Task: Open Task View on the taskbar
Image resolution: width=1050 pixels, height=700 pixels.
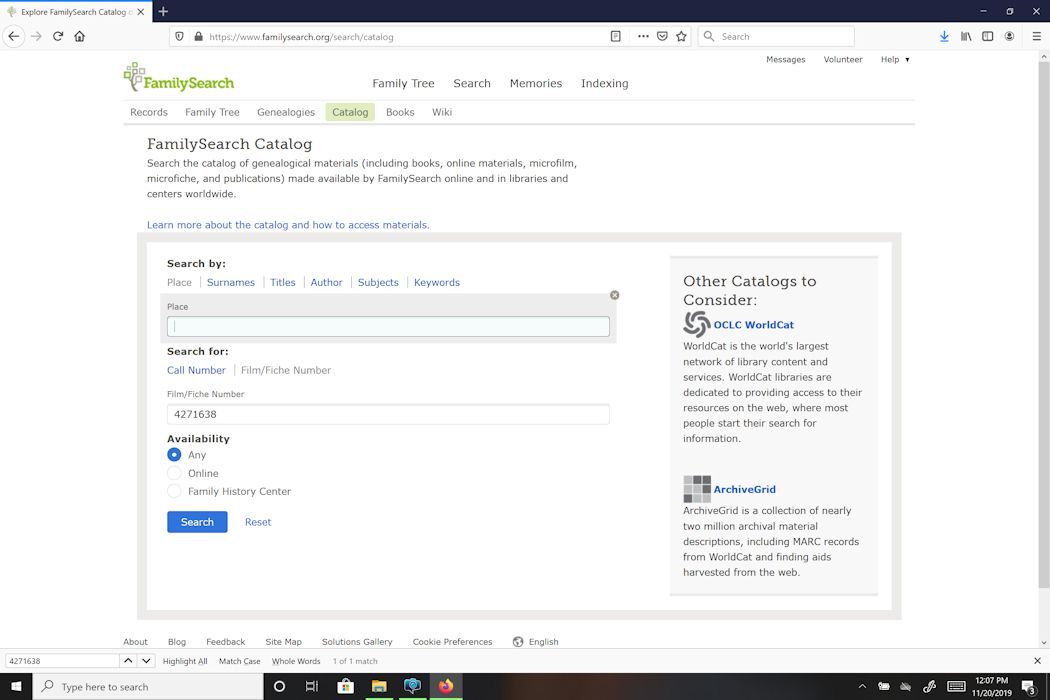Action: pyautogui.click(x=311, y=687)
